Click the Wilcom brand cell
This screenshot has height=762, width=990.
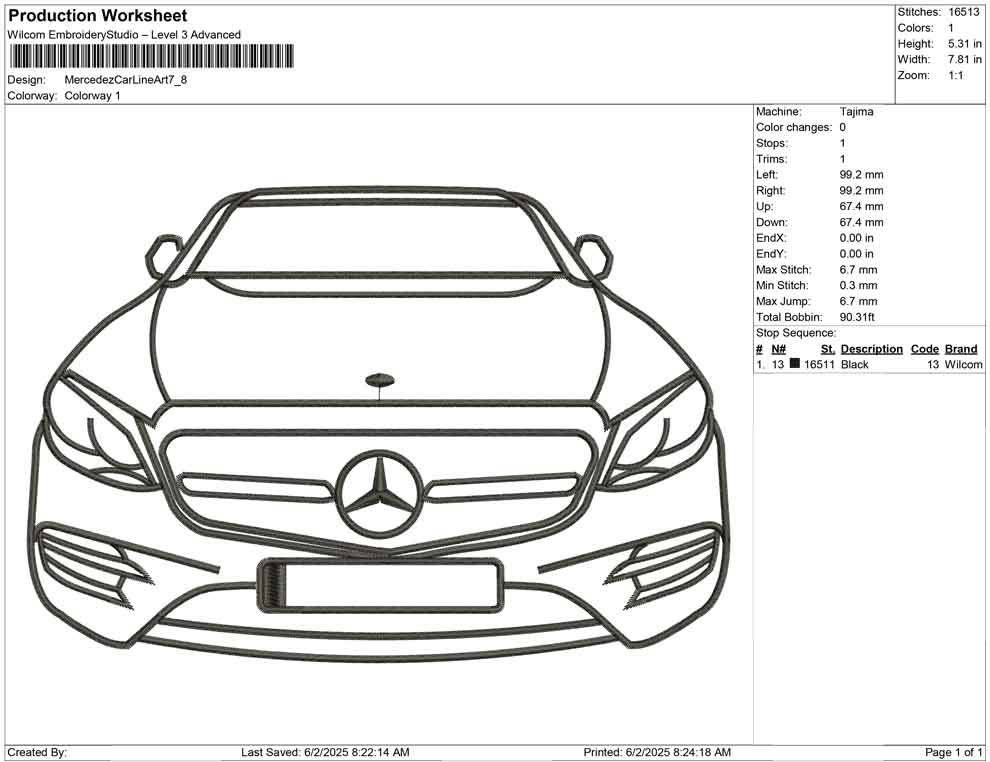pyautogui.click(x=963, y=364)
